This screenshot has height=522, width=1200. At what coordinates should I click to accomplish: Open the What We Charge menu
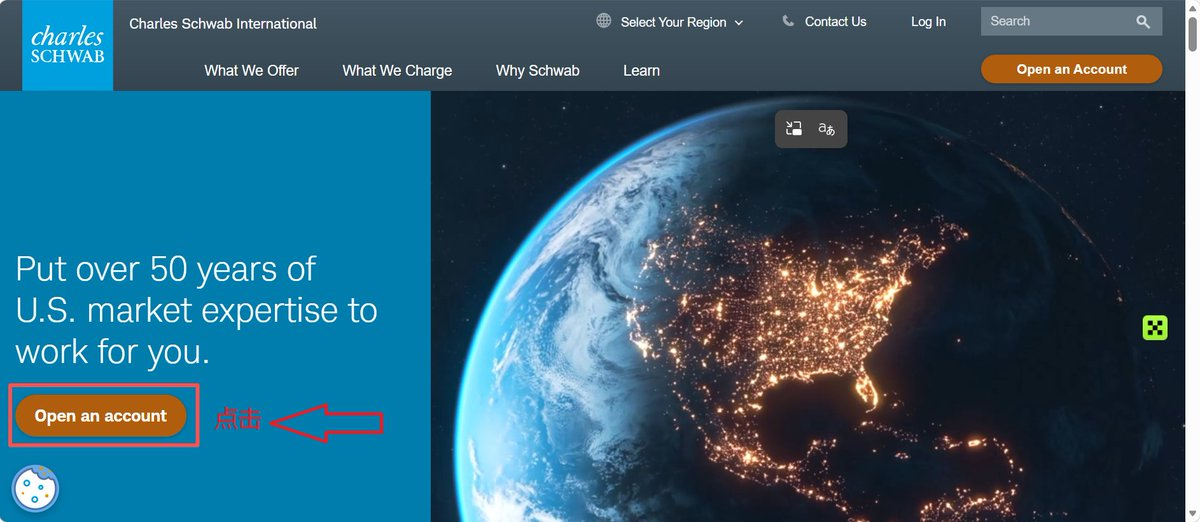click(397, 71)
